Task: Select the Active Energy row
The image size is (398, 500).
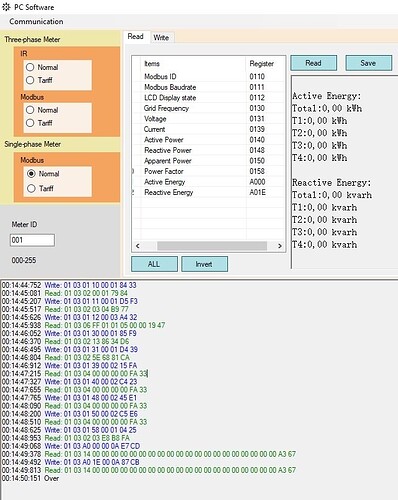Action: 209,182
